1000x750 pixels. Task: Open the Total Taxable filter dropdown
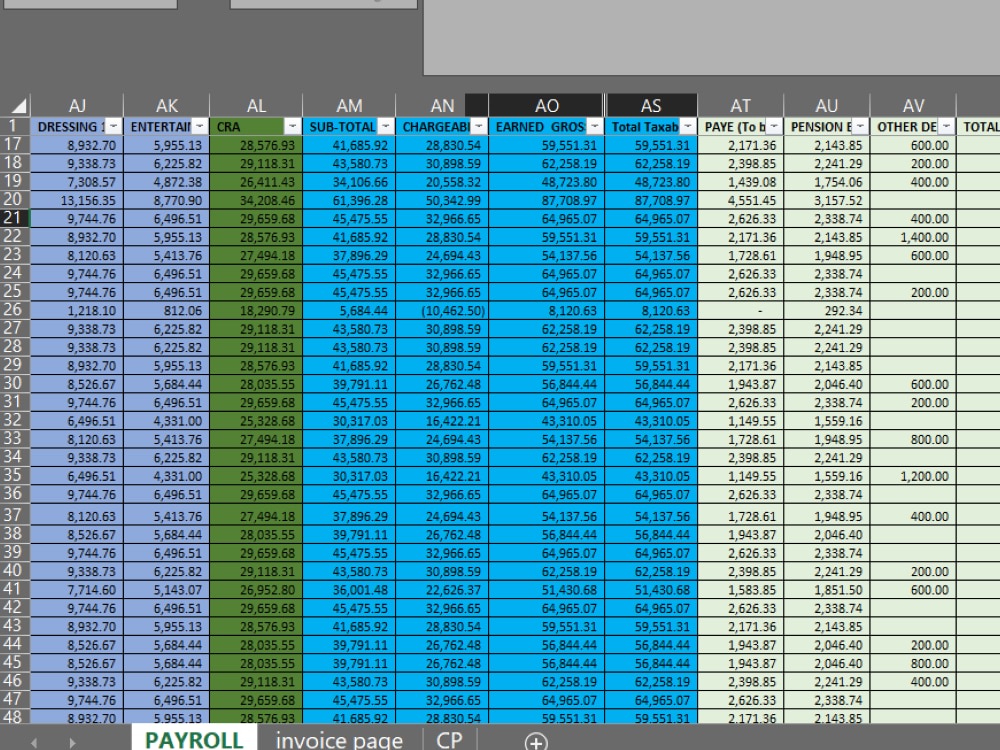[688, 126]
